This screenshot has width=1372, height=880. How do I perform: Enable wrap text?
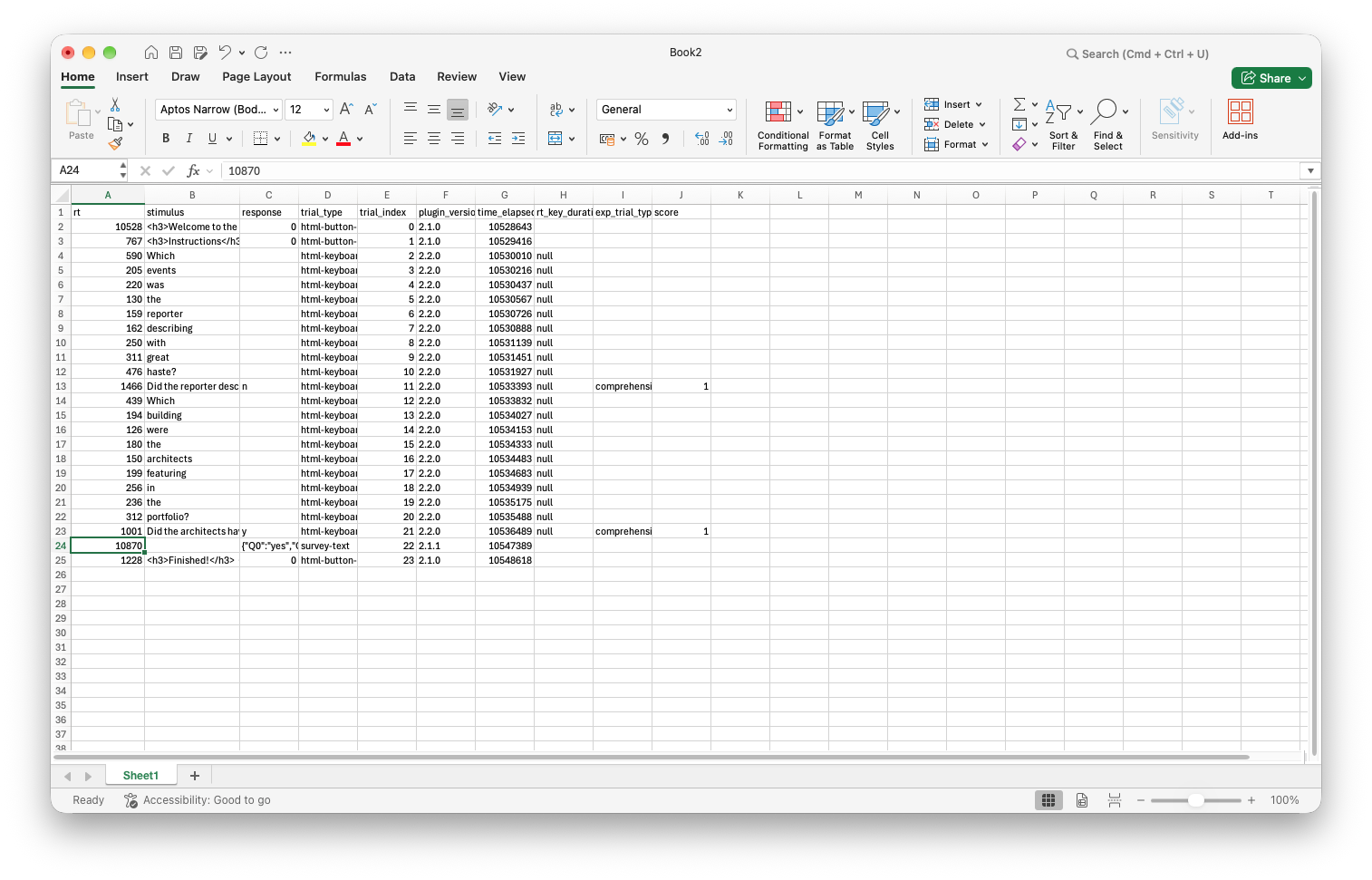556,110
